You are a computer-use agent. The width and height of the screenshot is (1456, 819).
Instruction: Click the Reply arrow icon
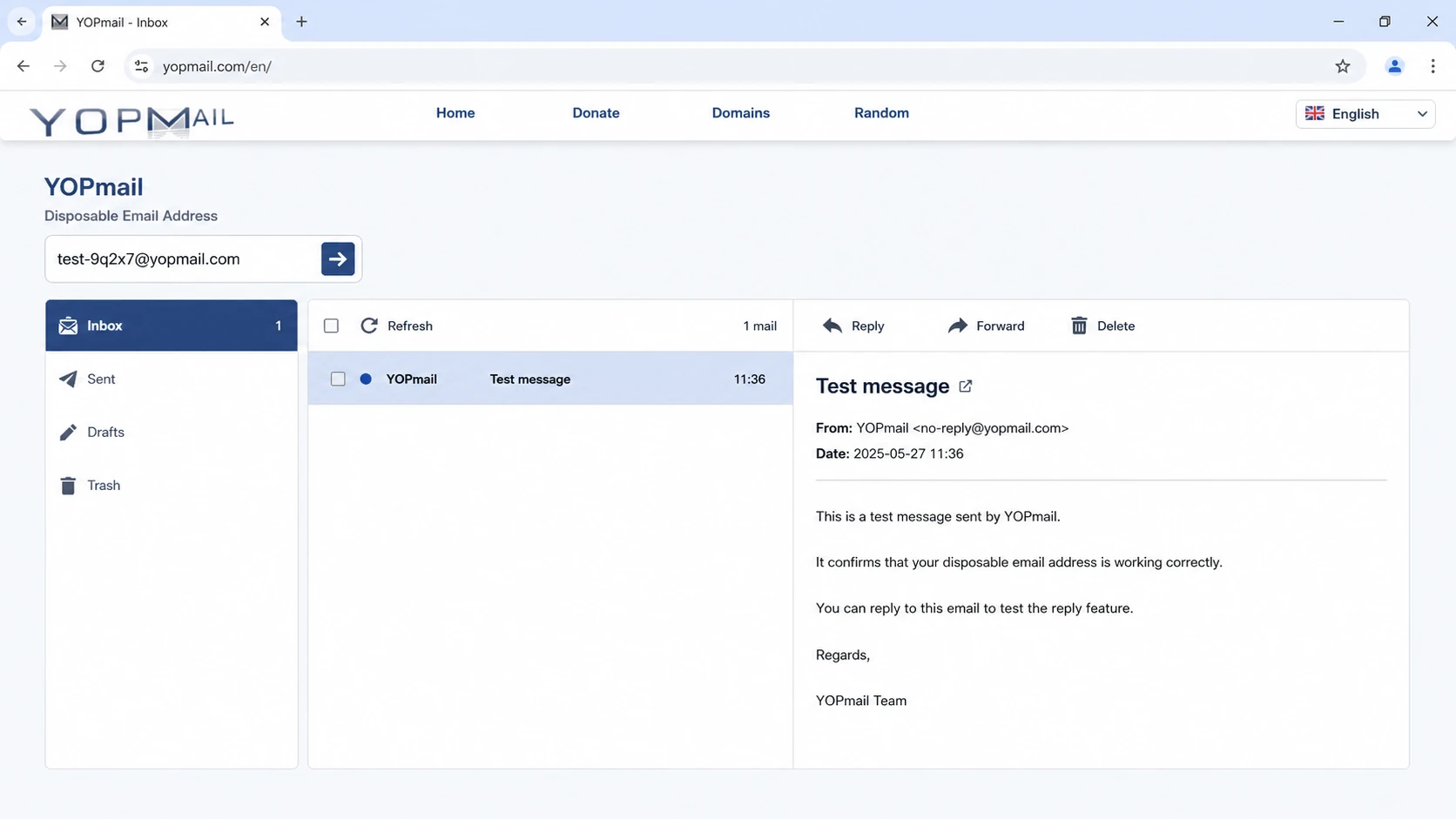832,326
